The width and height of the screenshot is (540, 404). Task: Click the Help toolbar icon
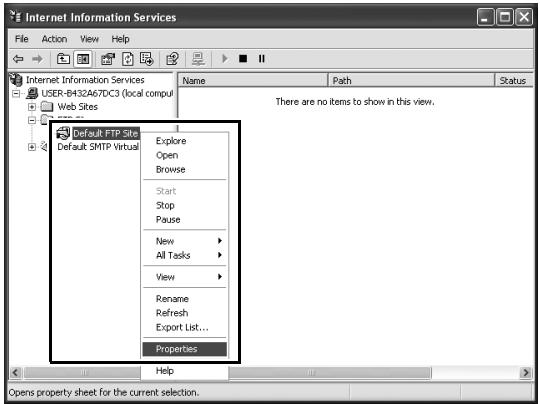[172, 59]
